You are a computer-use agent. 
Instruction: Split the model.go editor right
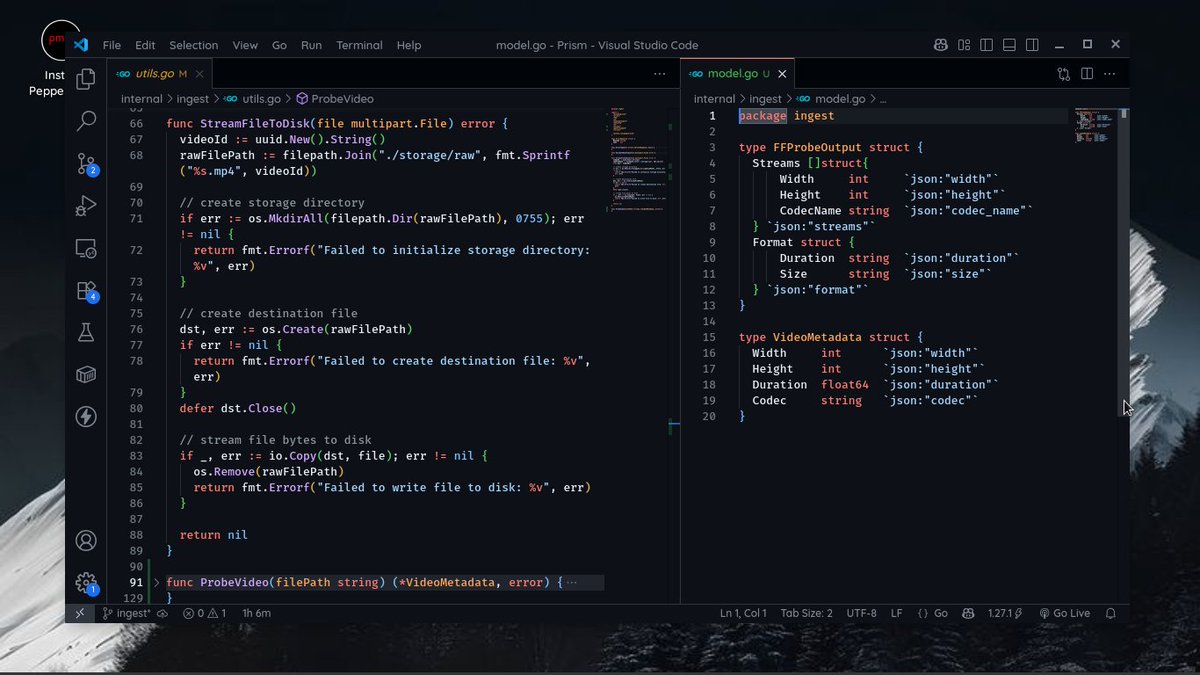(1086, 74)
